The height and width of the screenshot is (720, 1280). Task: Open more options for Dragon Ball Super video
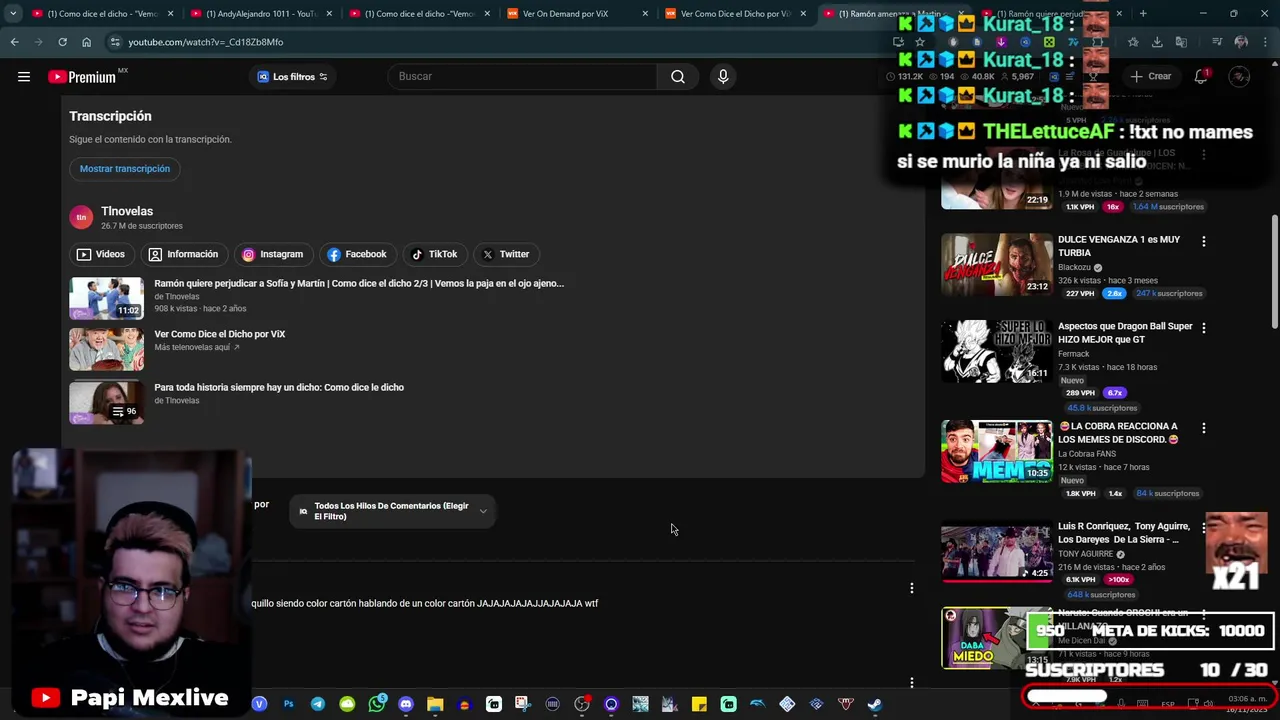tap(1204, 328)
